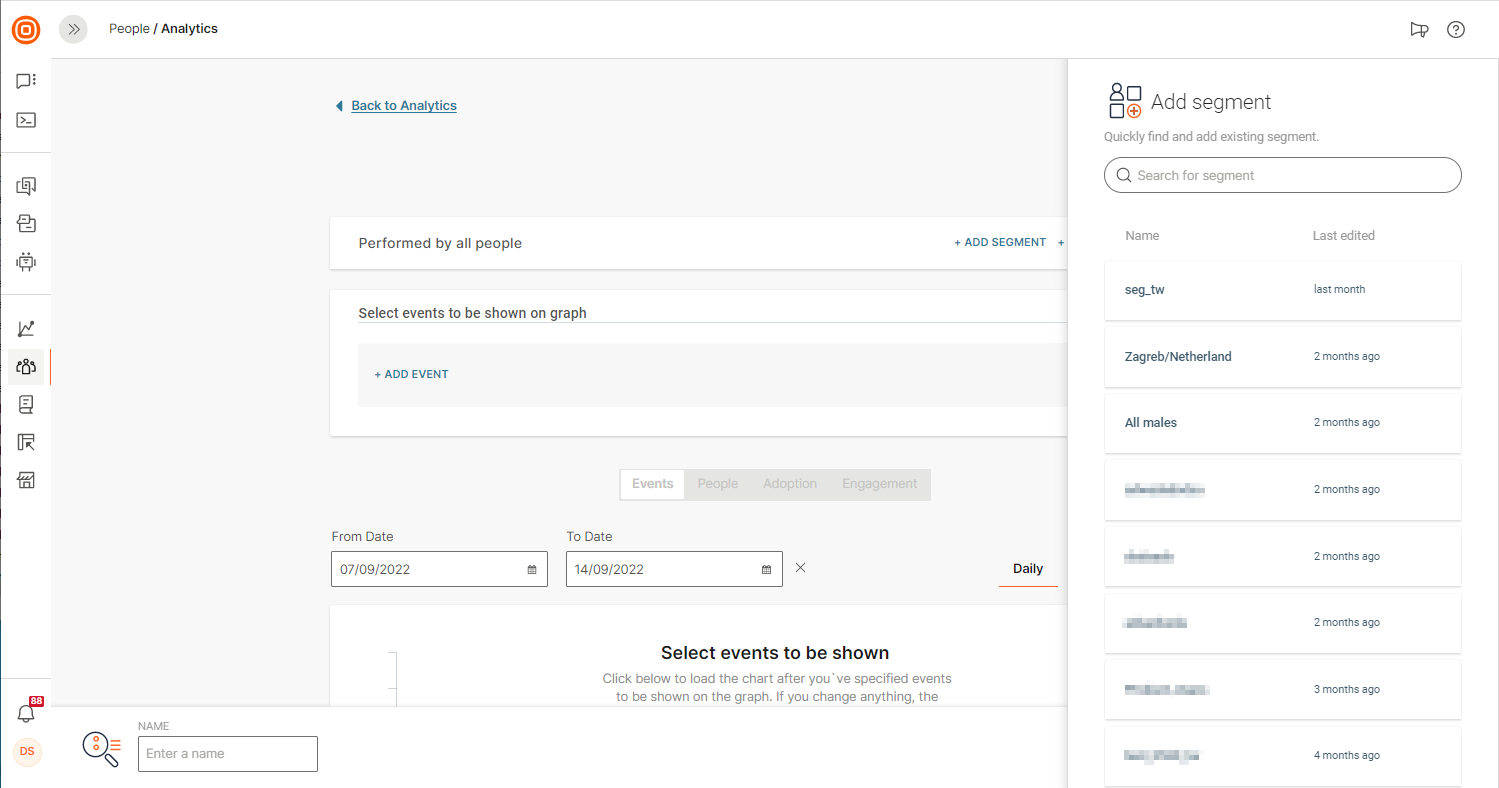1499x788 pixels.
Task: Switch to the Engagement tab
Action: [879, 484]
